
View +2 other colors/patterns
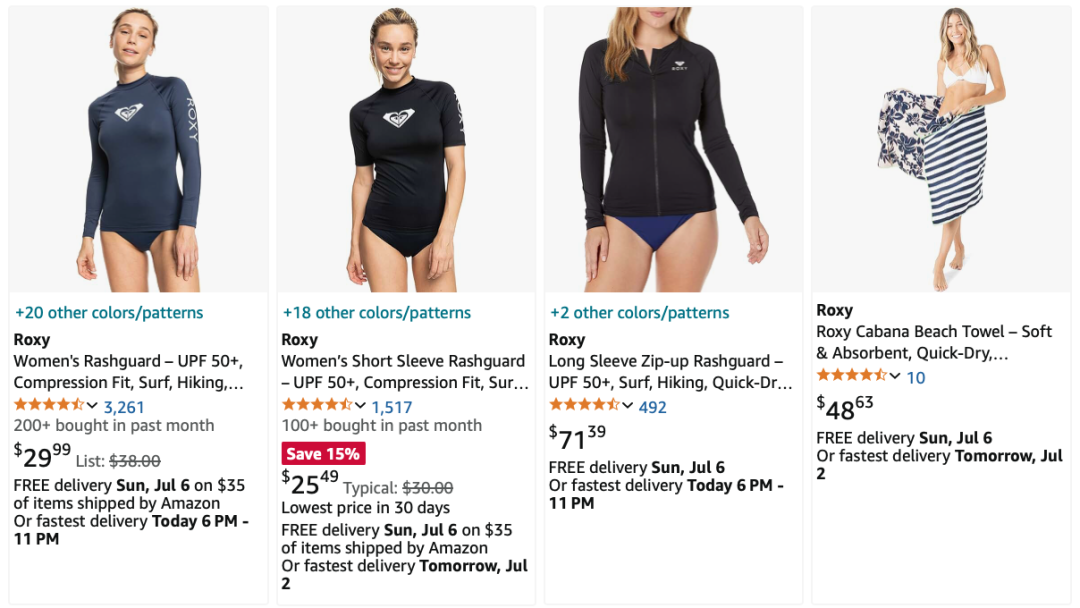click(639, 313)
